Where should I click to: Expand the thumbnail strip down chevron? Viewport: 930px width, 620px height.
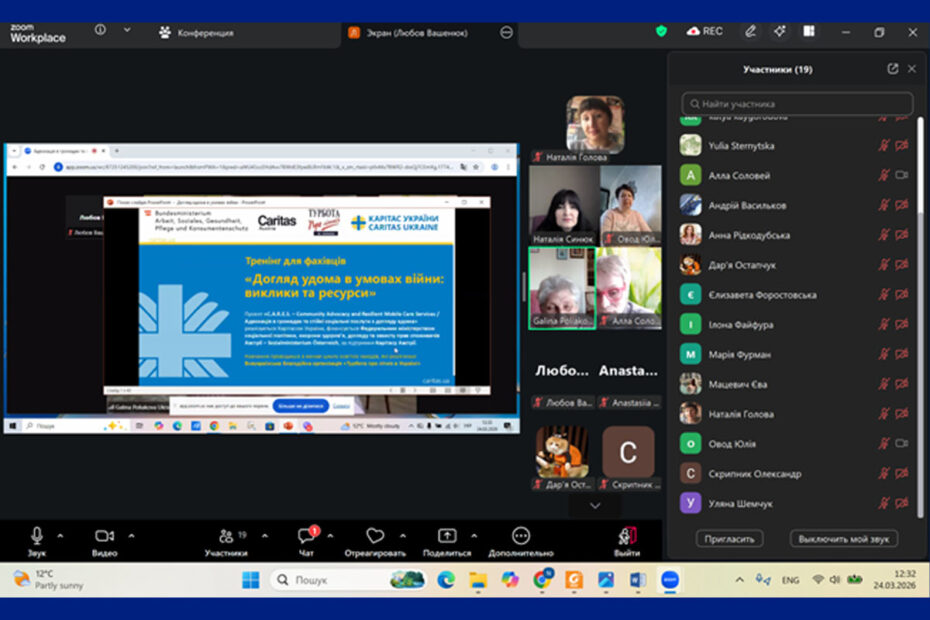595,506
